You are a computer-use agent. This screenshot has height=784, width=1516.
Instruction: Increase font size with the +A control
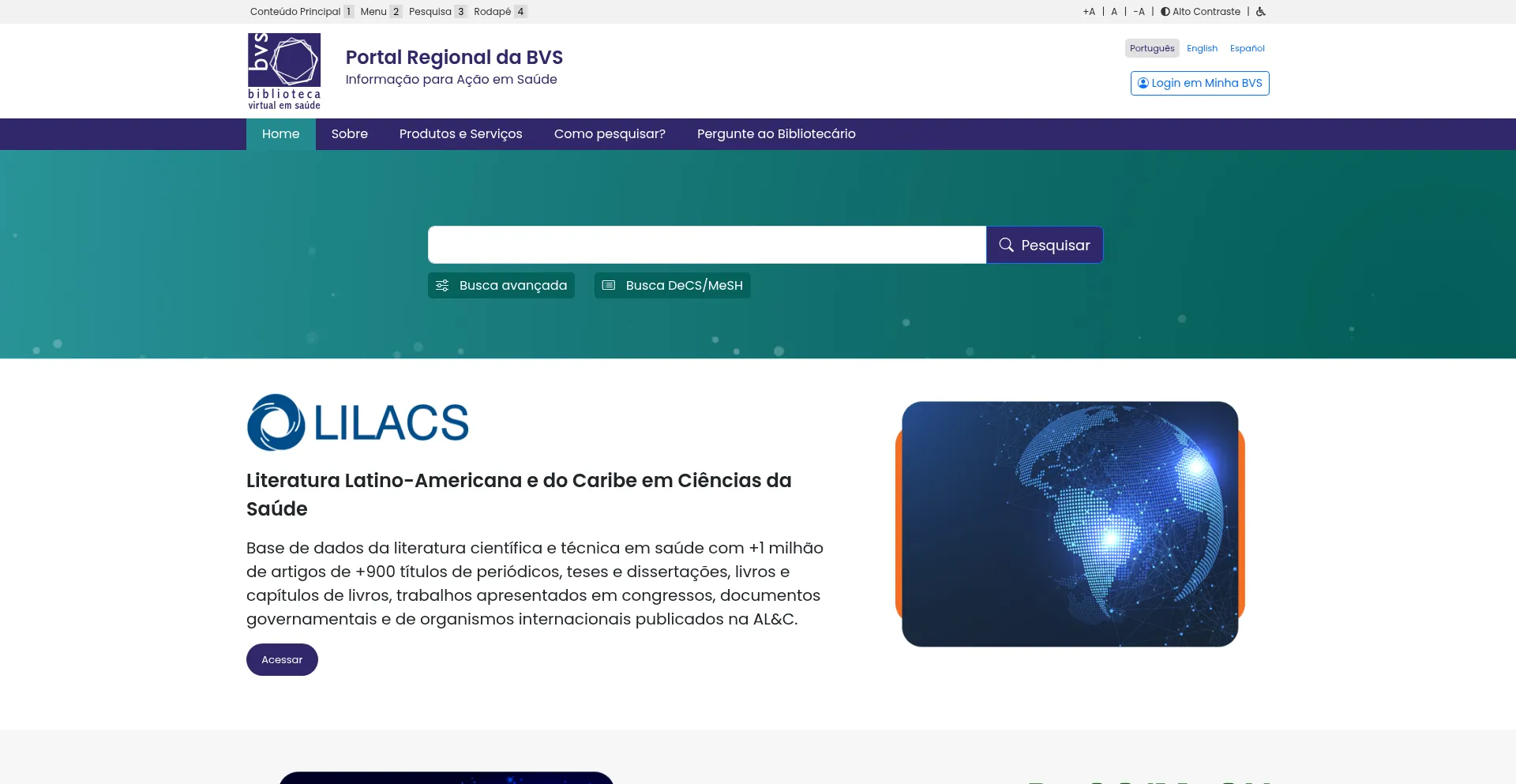tap(1088, 11)
